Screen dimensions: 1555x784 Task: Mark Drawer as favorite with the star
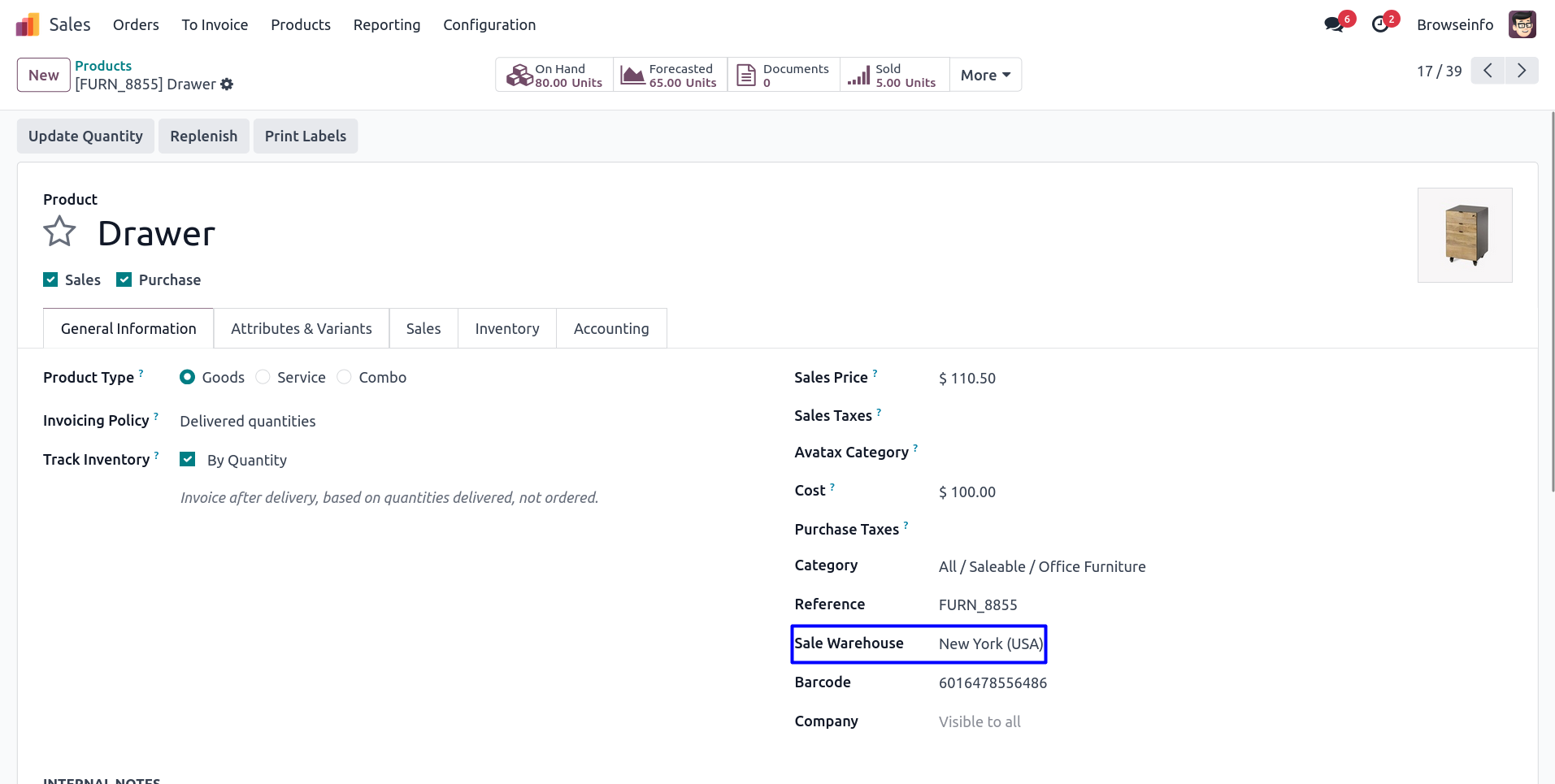tap(59, 232)
